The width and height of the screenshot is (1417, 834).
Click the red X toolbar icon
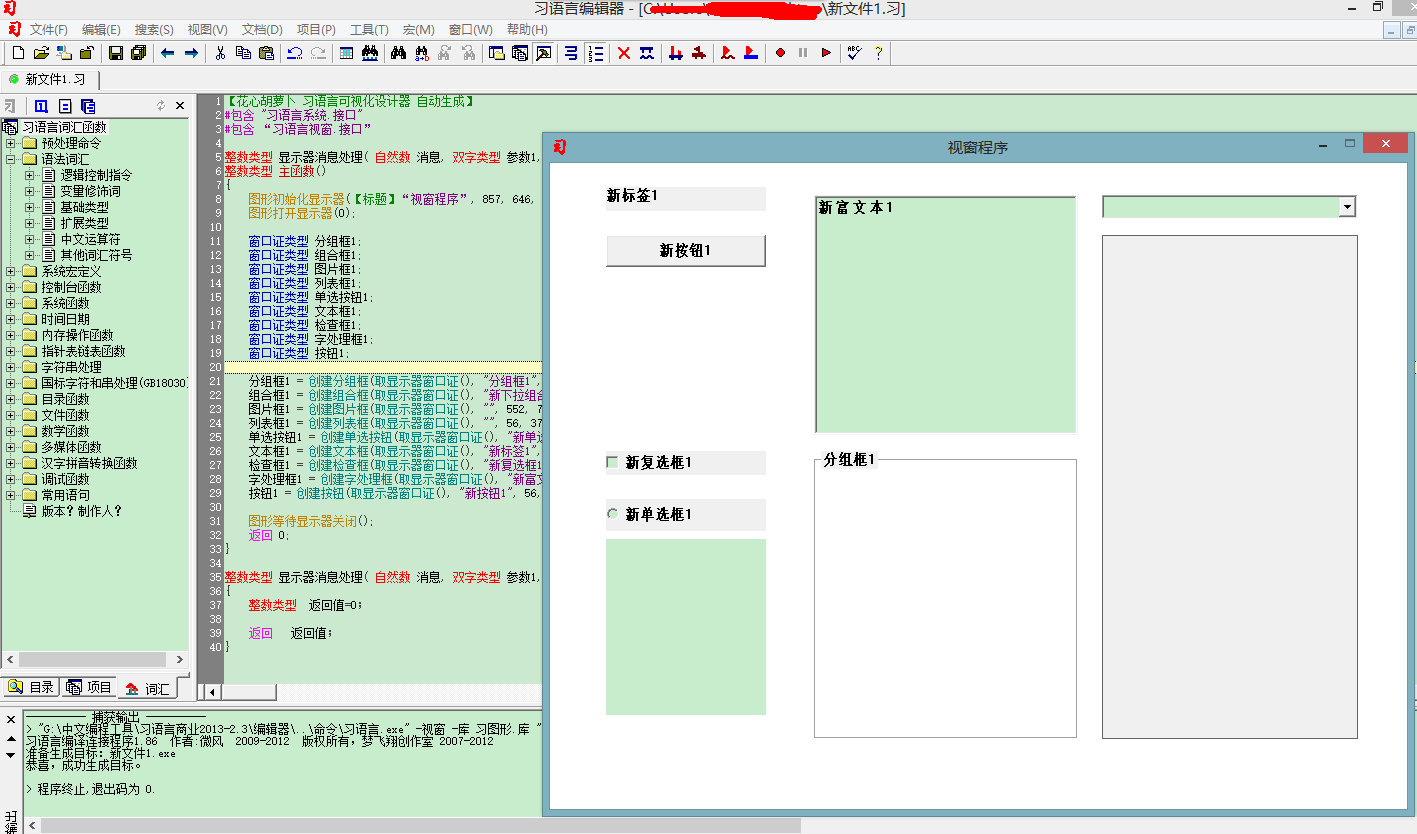point(624,53)
